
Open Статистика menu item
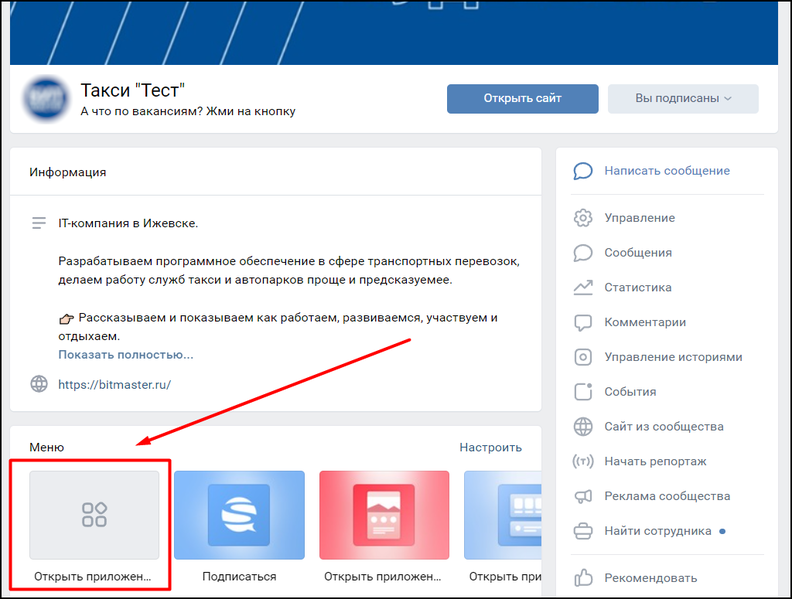[638, 287]
